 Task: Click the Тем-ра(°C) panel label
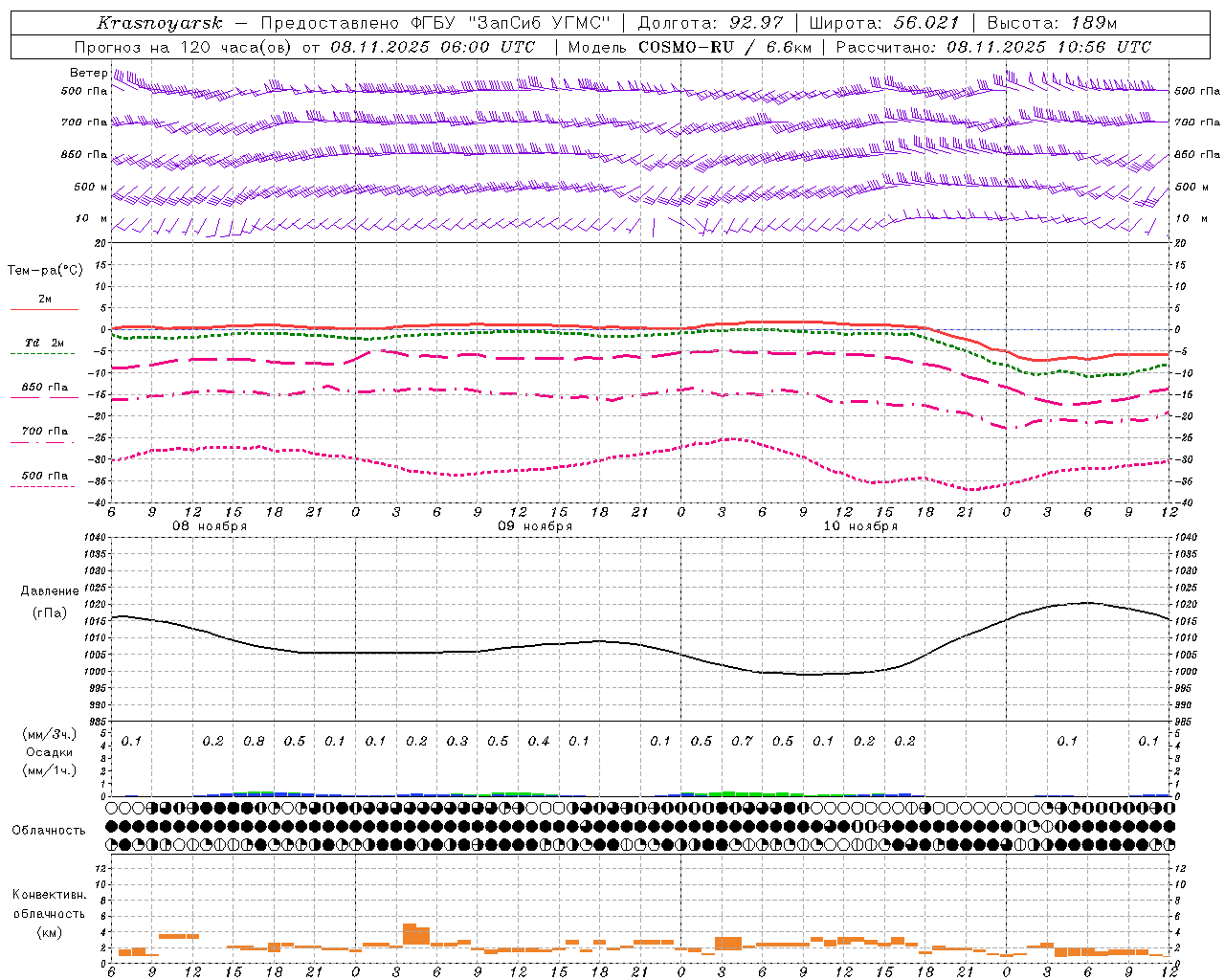[x=45, y=271]
